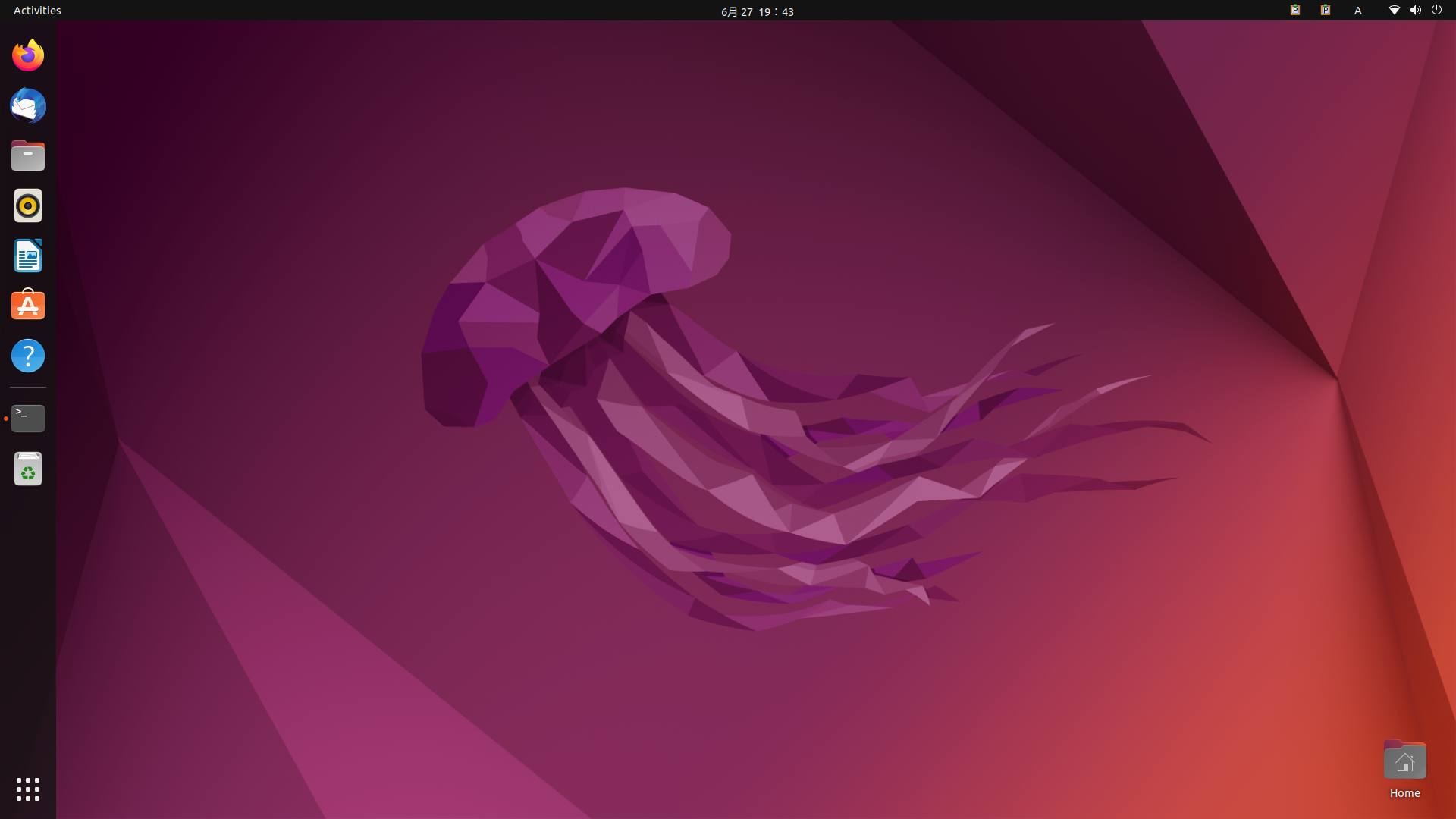
Task: Open the Files manager in dock
Action: coord(28,156)
